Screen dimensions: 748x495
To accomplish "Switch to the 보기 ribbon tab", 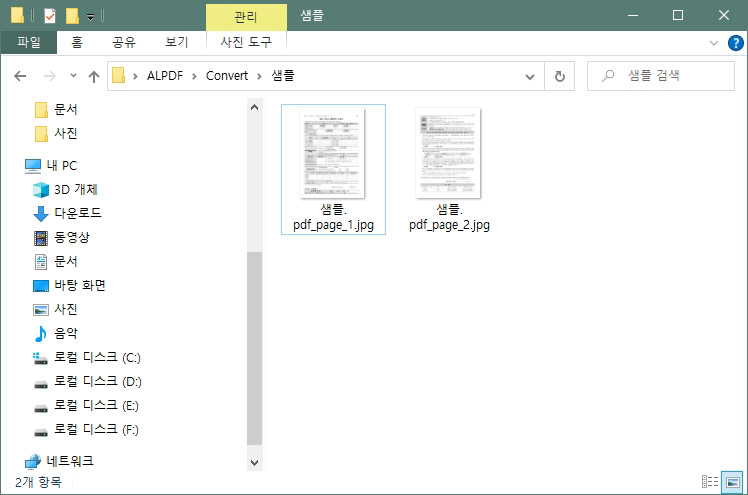I will 177,42.
